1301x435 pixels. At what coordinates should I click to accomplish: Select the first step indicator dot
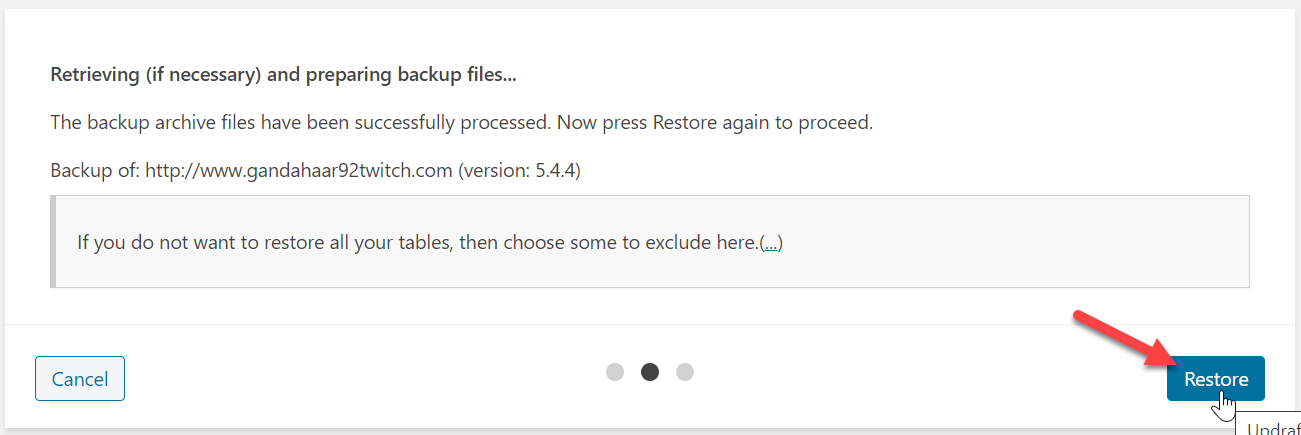click(x=615, y=372)
